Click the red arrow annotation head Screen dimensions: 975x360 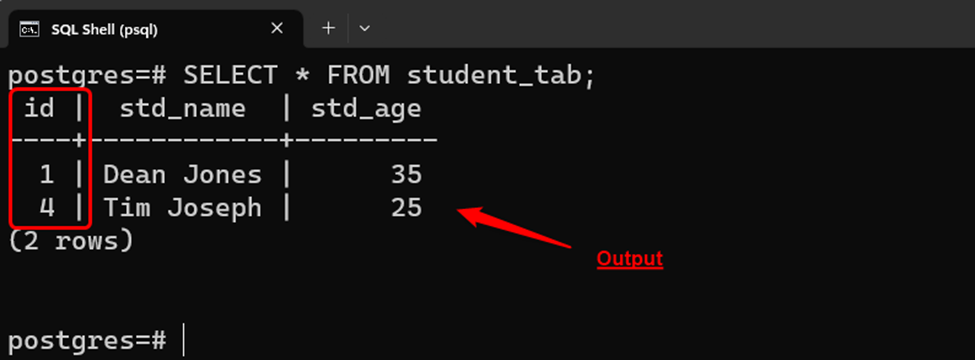471,215
